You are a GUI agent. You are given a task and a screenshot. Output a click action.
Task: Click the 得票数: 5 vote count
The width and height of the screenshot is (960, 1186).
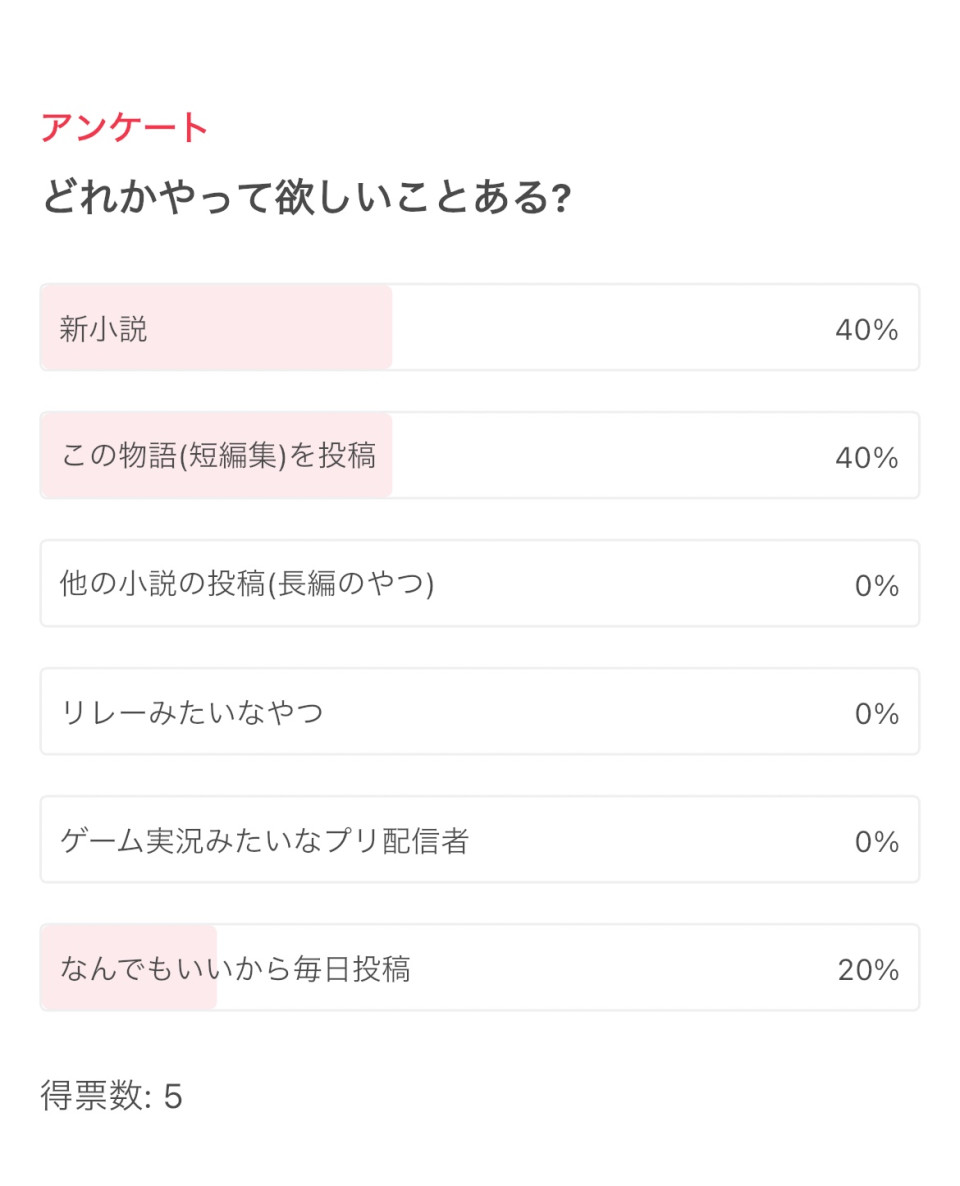click(111, 1096)
